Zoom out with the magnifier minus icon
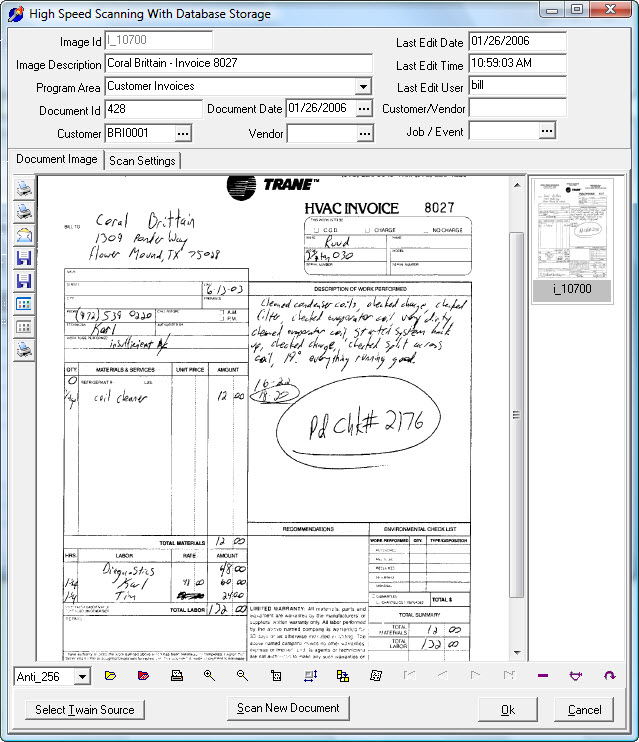This screenshot has height=742, width=639. coord(242,676)
